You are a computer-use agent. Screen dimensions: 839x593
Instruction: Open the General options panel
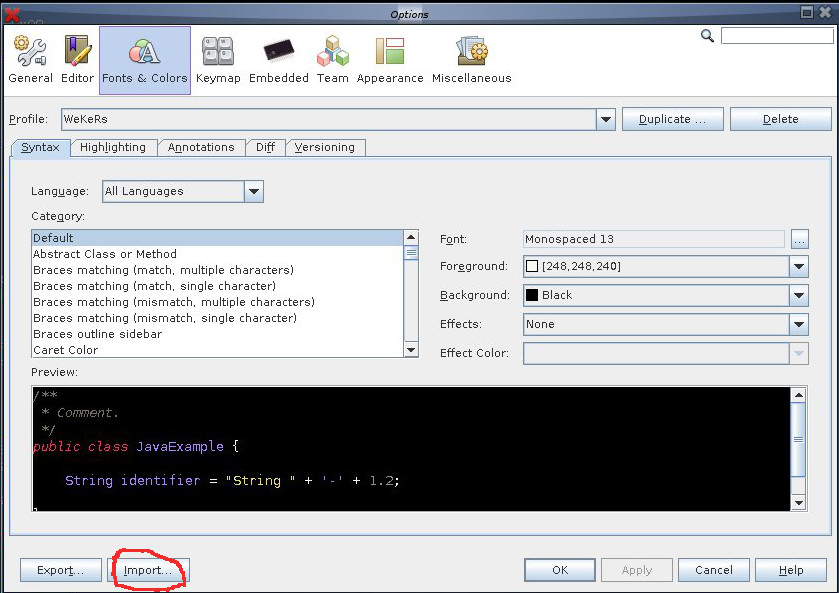coord(30,57)
